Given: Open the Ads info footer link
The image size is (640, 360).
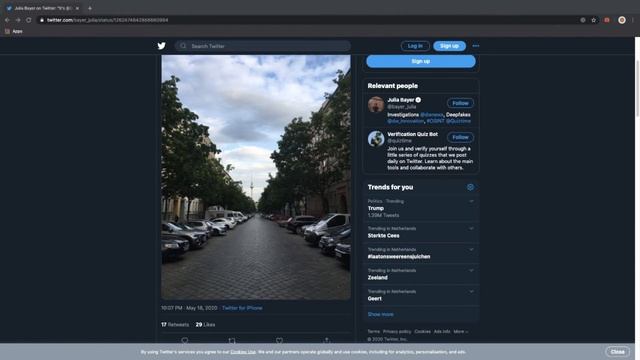Looking at the screenshot, I should click(x=442, y=331).
